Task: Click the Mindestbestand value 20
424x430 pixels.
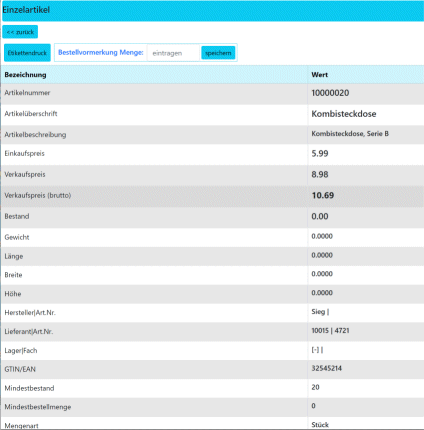Action: tap(315, 387)
